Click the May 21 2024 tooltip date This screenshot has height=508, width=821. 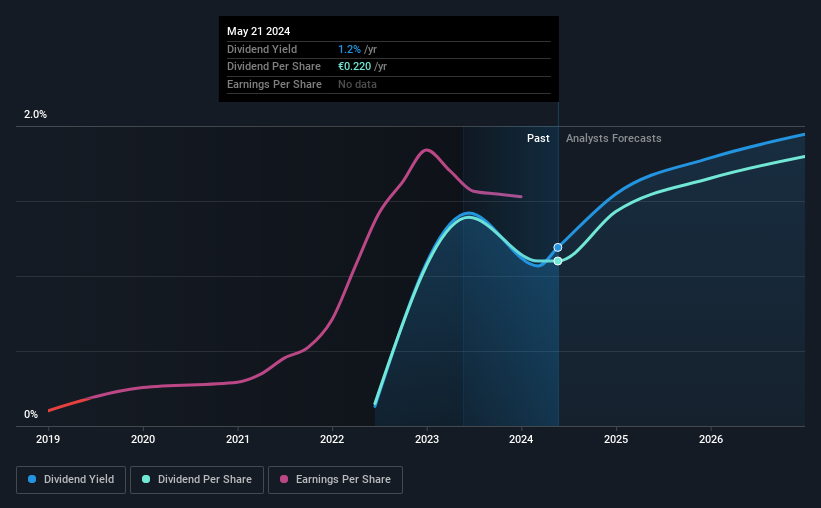[x=259, y=31]
